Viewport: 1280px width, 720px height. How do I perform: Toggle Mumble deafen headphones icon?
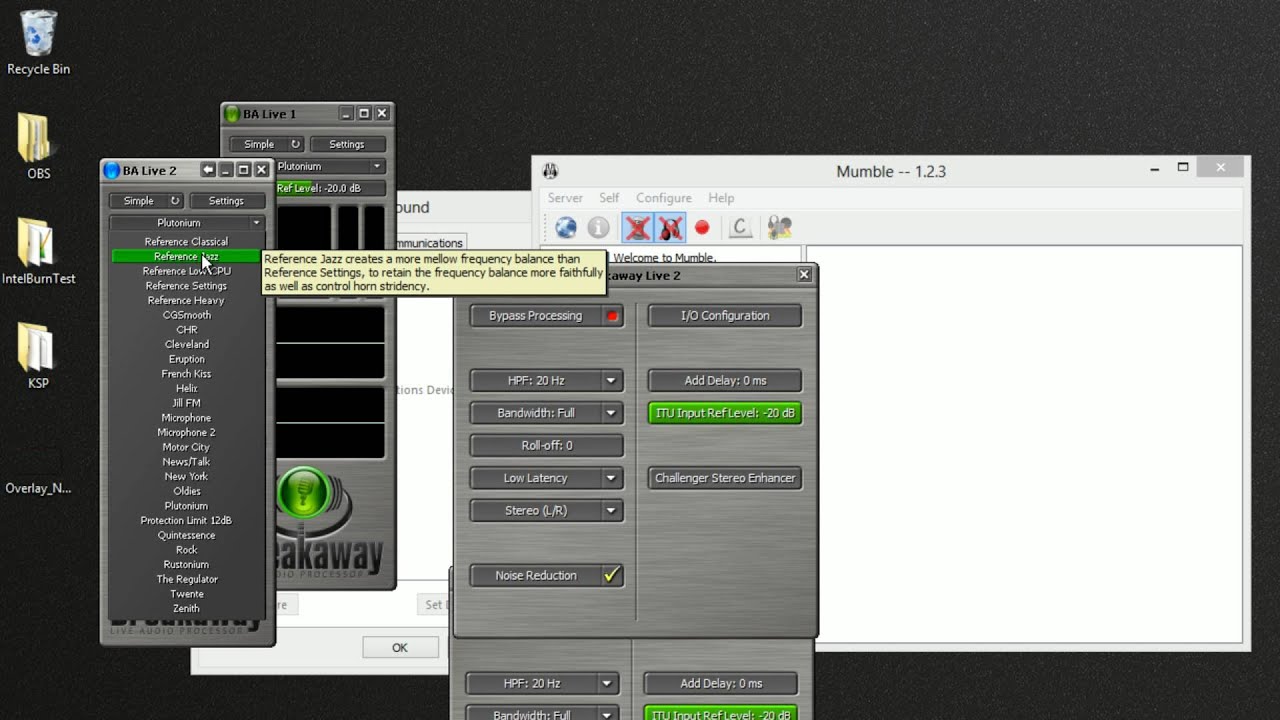coord(670,228)
